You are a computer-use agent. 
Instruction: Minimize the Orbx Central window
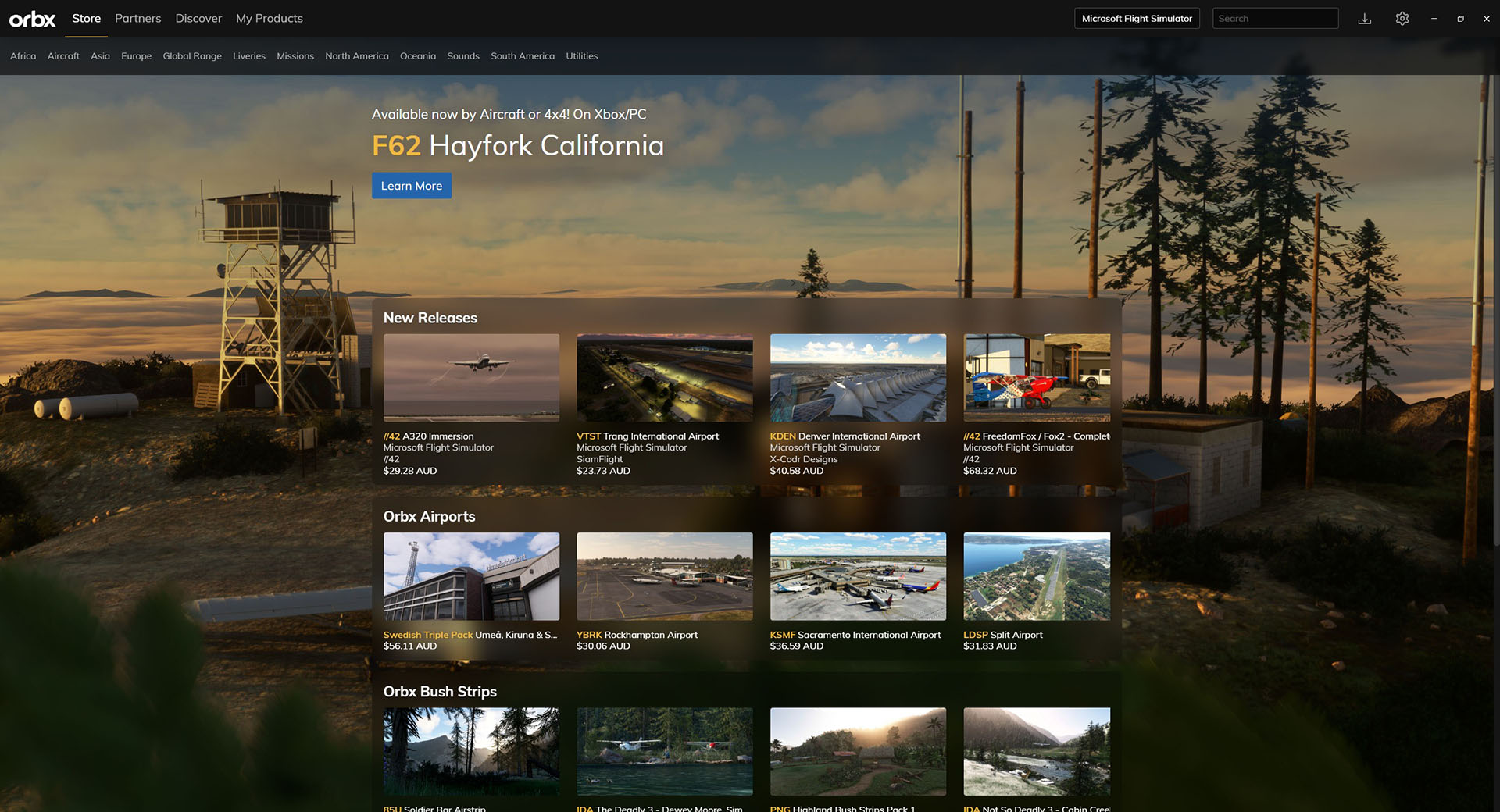(x=1434, y=19)
